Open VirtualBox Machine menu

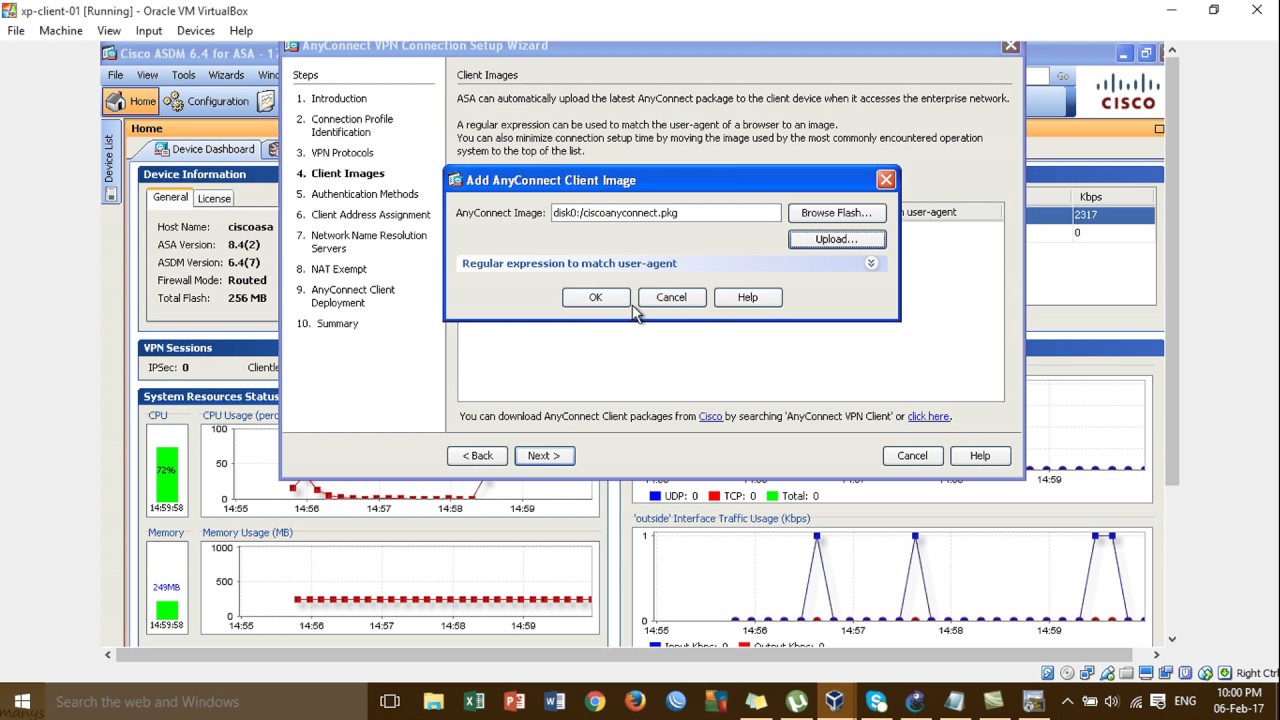point(61,31)
